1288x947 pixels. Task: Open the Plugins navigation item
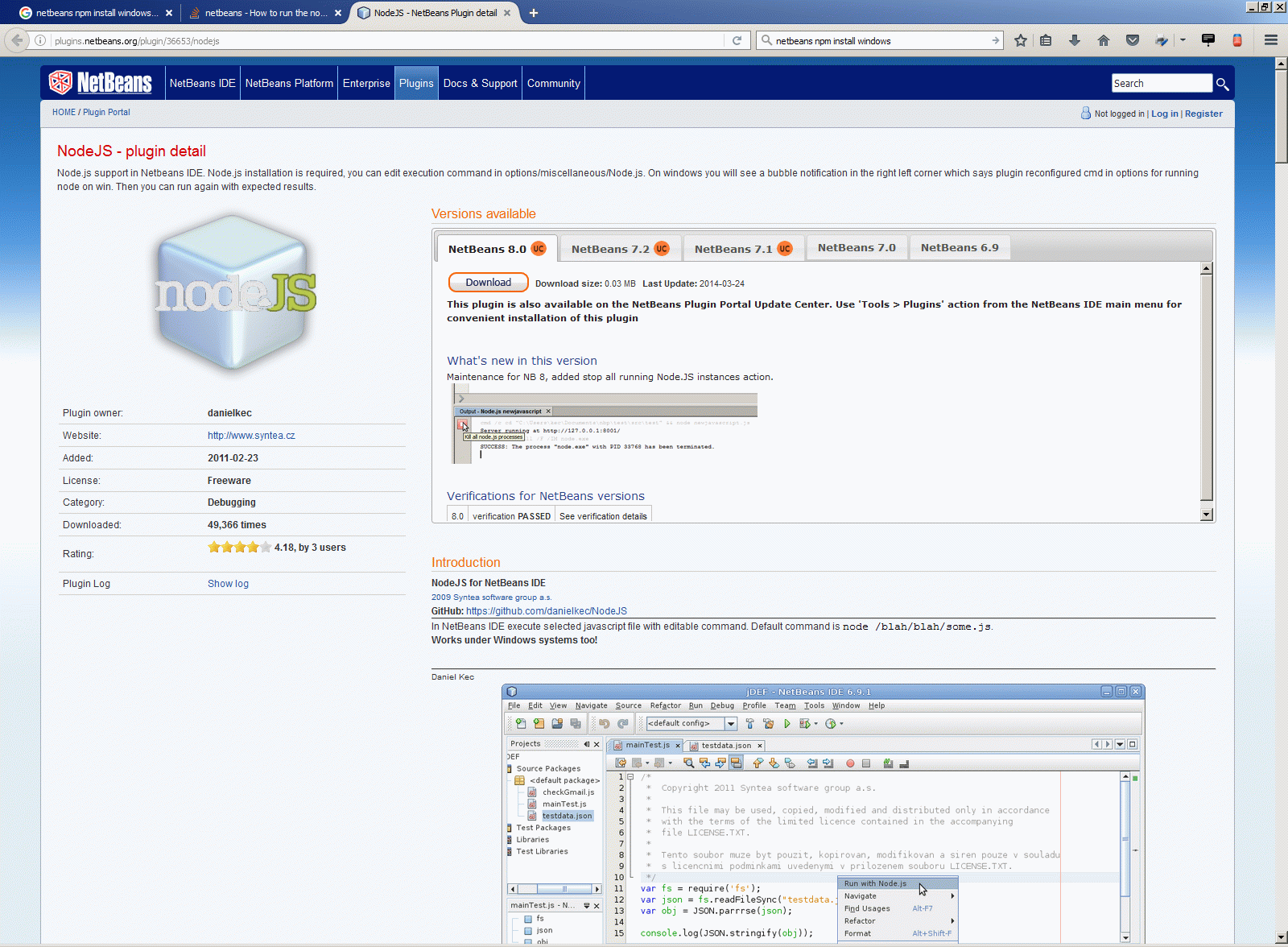[x=416, y=83]
